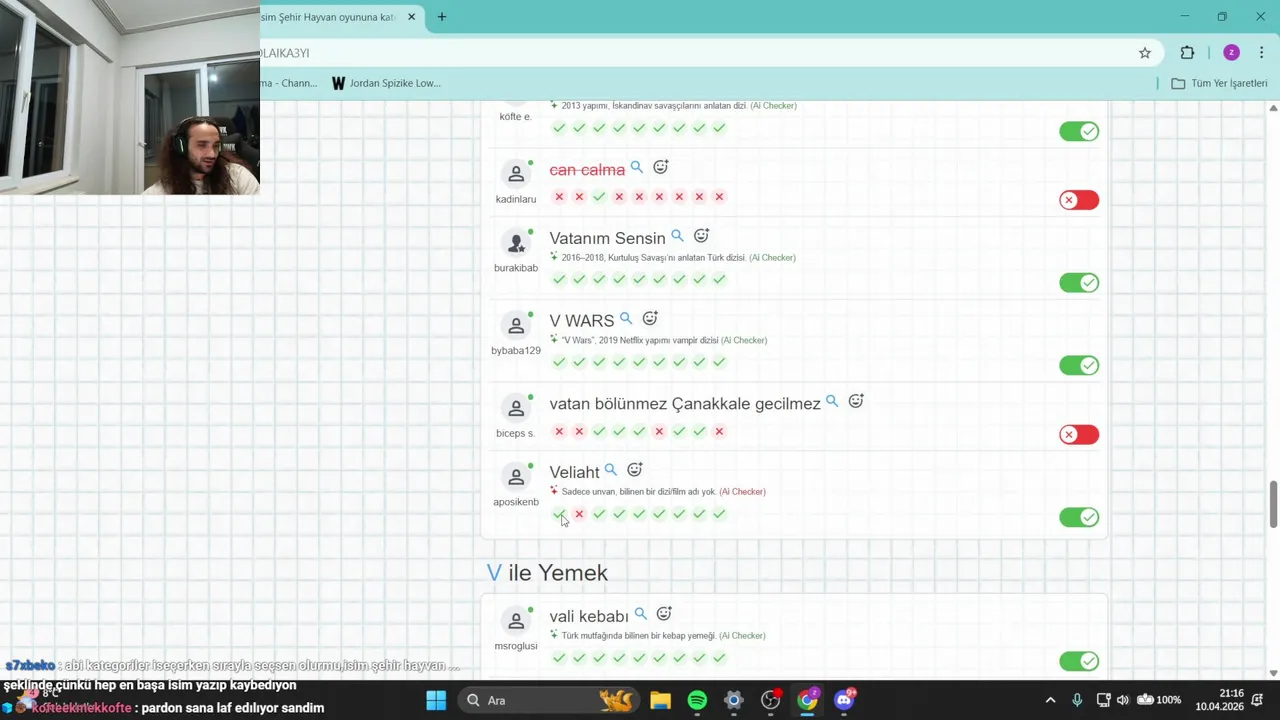
Task: Click magnifier icon beside Vatanım Sensin
Action: point(677,236)
